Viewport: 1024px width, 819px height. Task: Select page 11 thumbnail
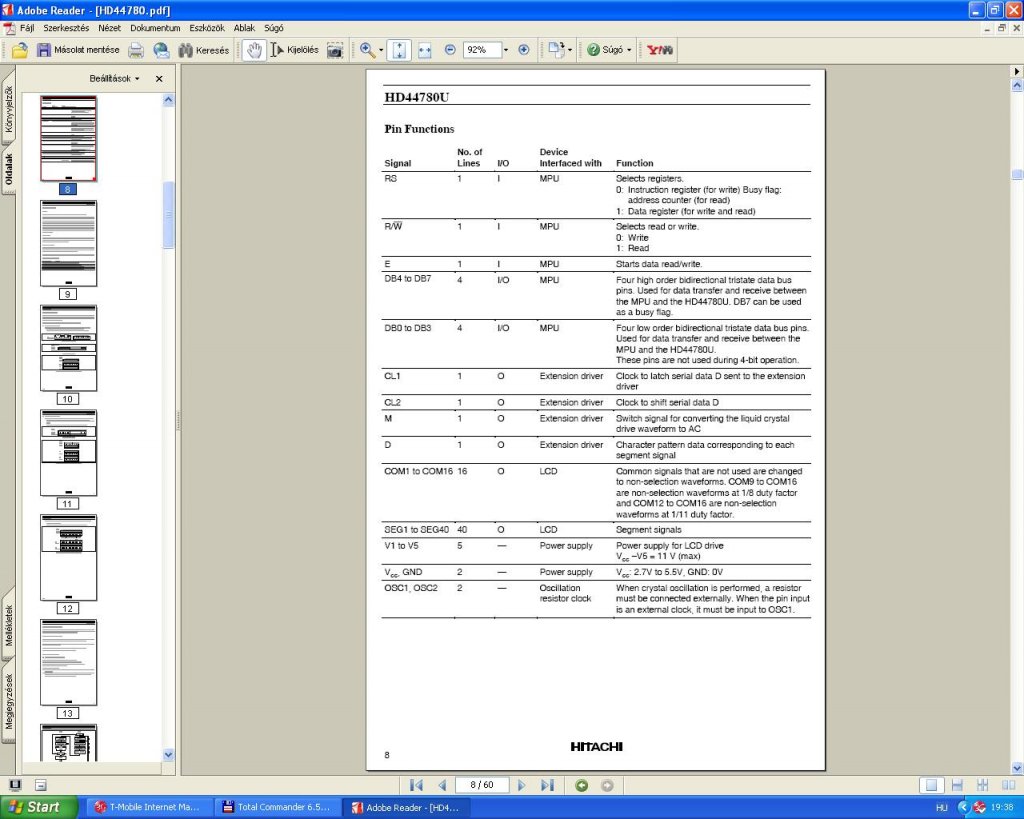[69, 453]
